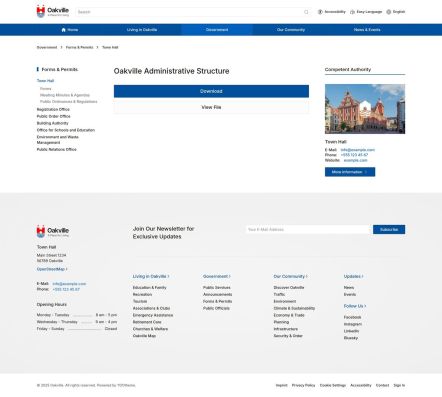Open LinkedIn under Follow Us
442x397 pixels.
[x=351, y=331]
